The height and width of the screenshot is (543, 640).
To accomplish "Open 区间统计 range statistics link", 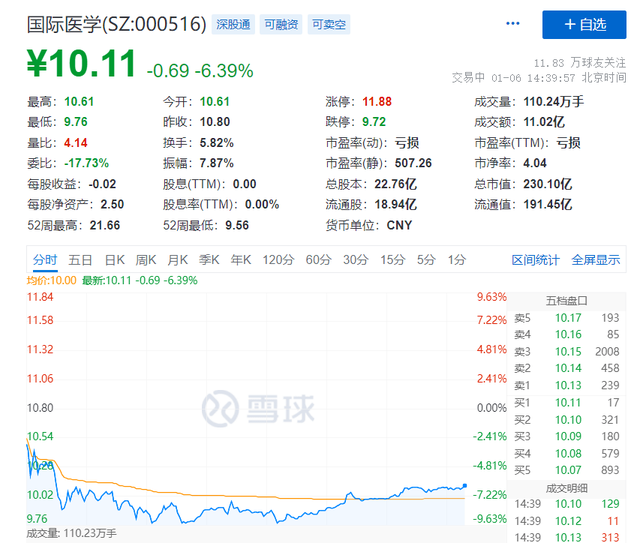I will (536, 260).
